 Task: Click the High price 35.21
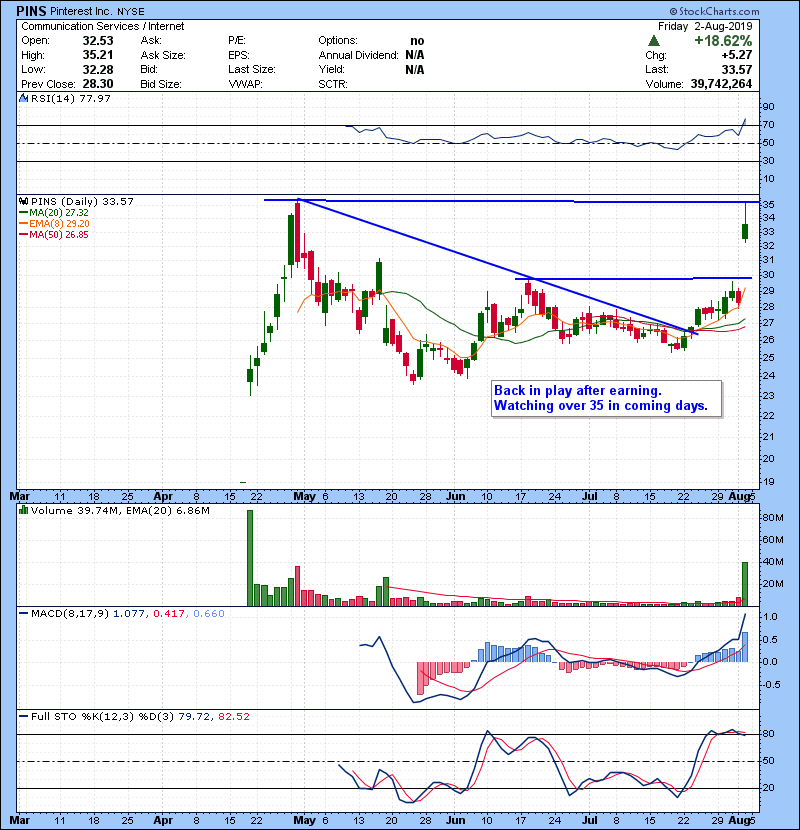tap(98, 55)
